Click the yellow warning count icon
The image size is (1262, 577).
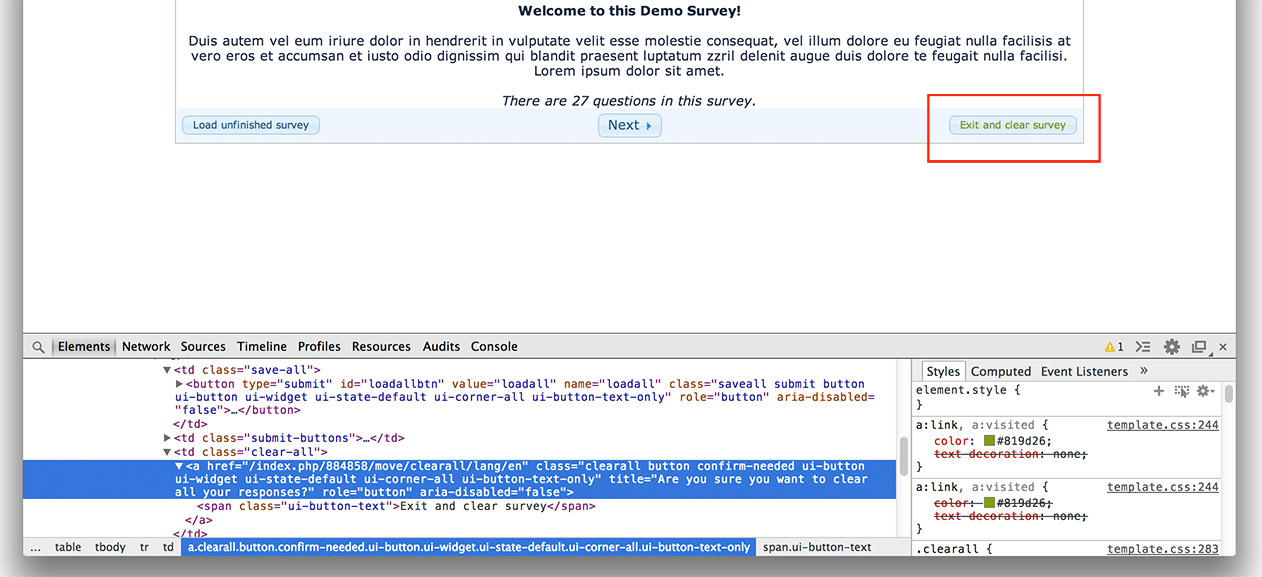(1113, 347)
